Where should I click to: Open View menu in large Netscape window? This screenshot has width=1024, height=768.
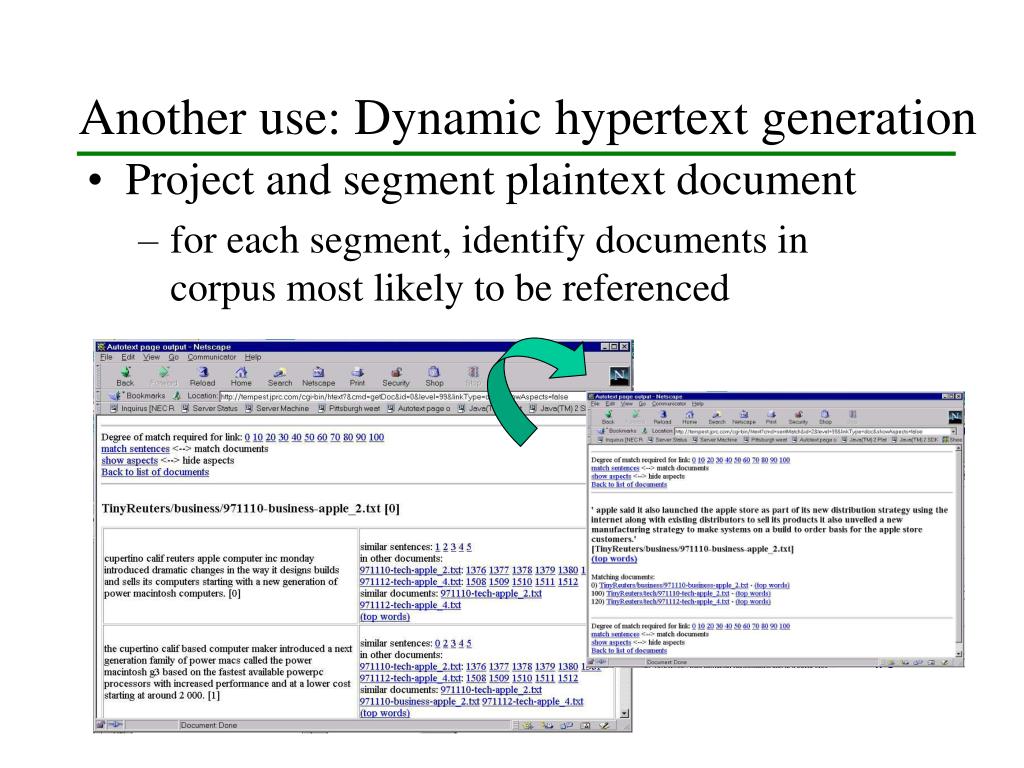[152, 357]
